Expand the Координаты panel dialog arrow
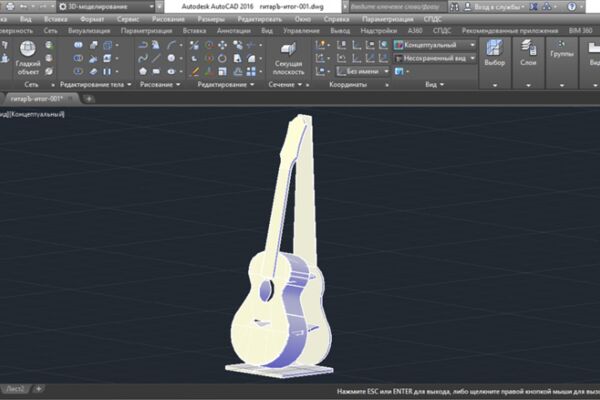The height and width of the screenshot is (400, 600). click(387, 85)
